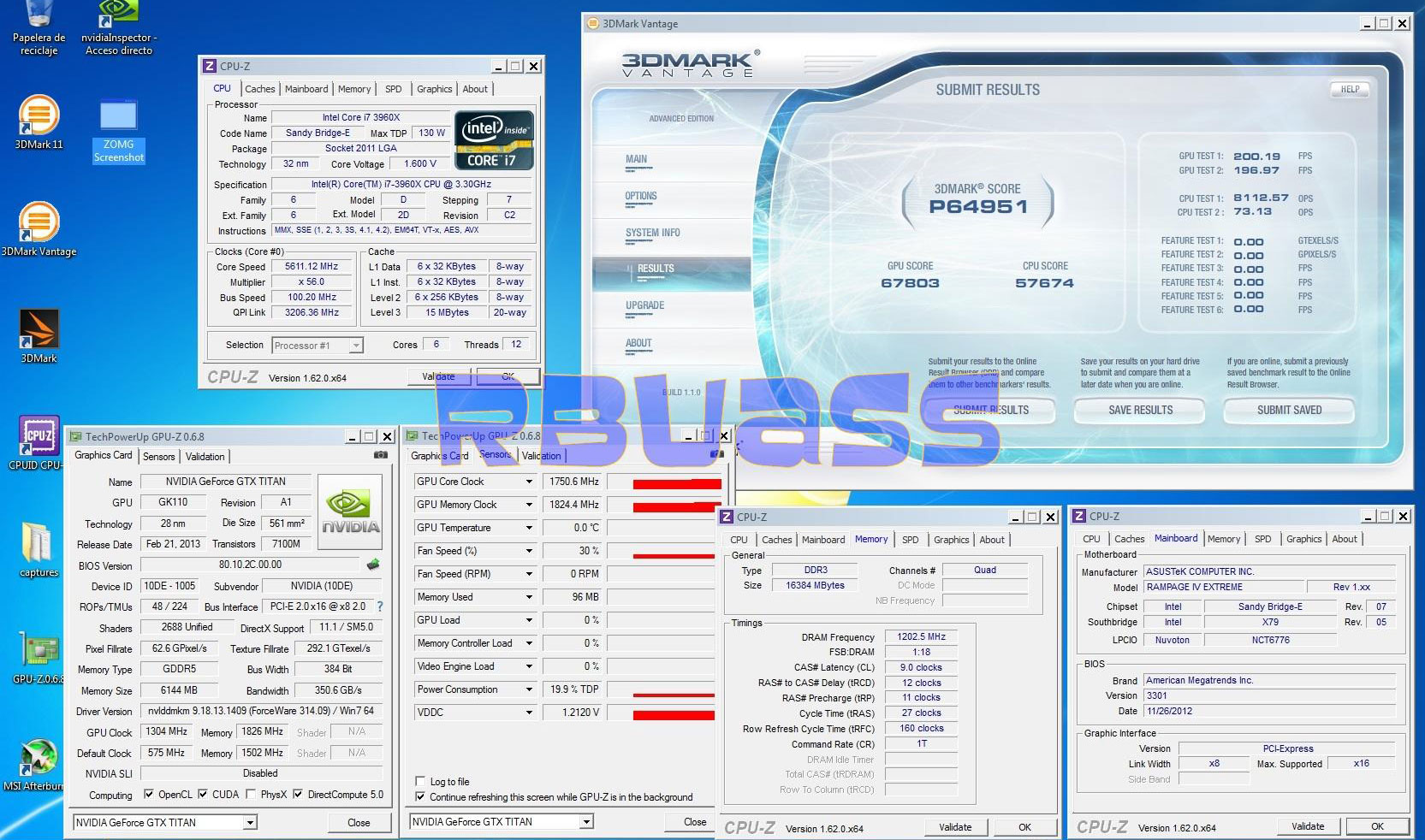The height and width of the screenshot is (840, 1425).
Task: Click the title bar icon of the CPU-Z Mainboard window
Action: point(1079,516)
